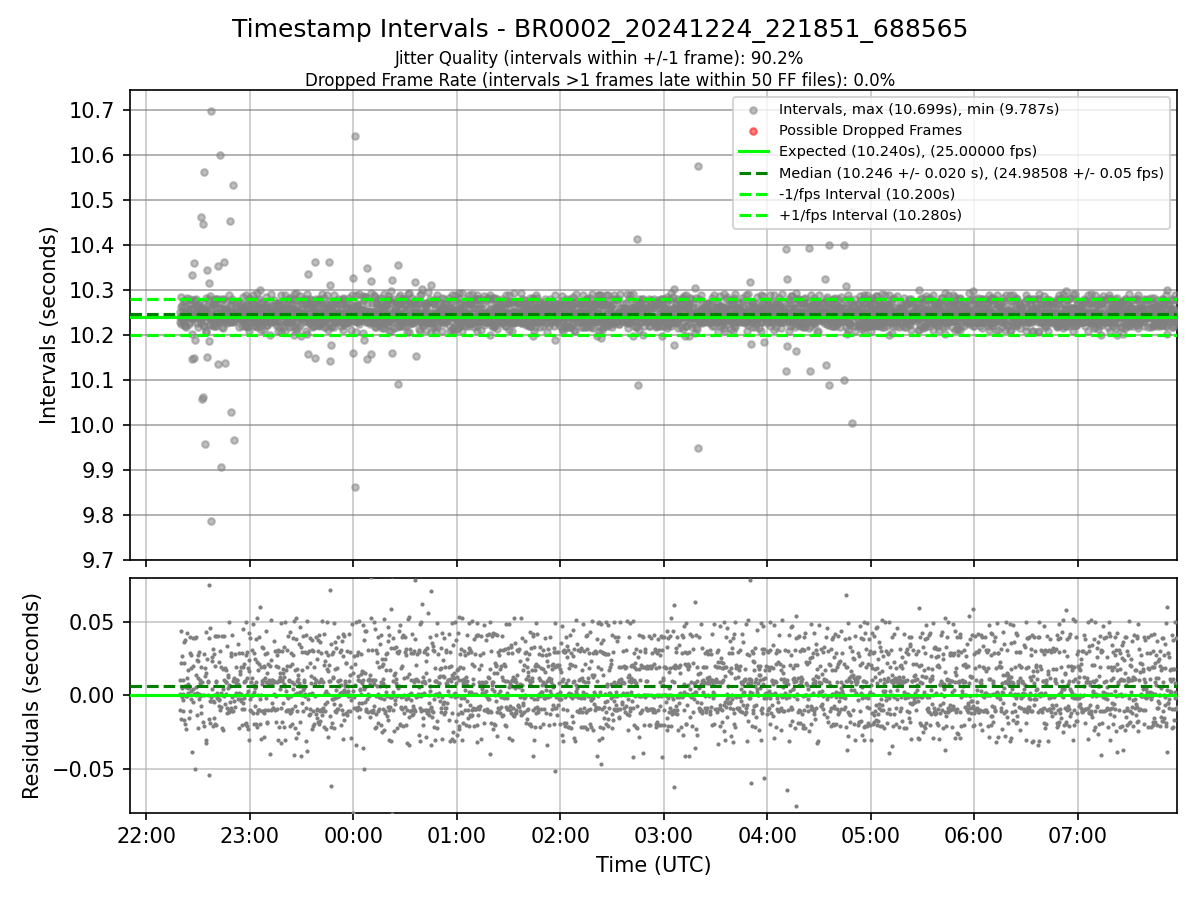Click the y-axis tick label '10.4'
The height and width of the screenshot is (900, 1200).
(91, 245)
